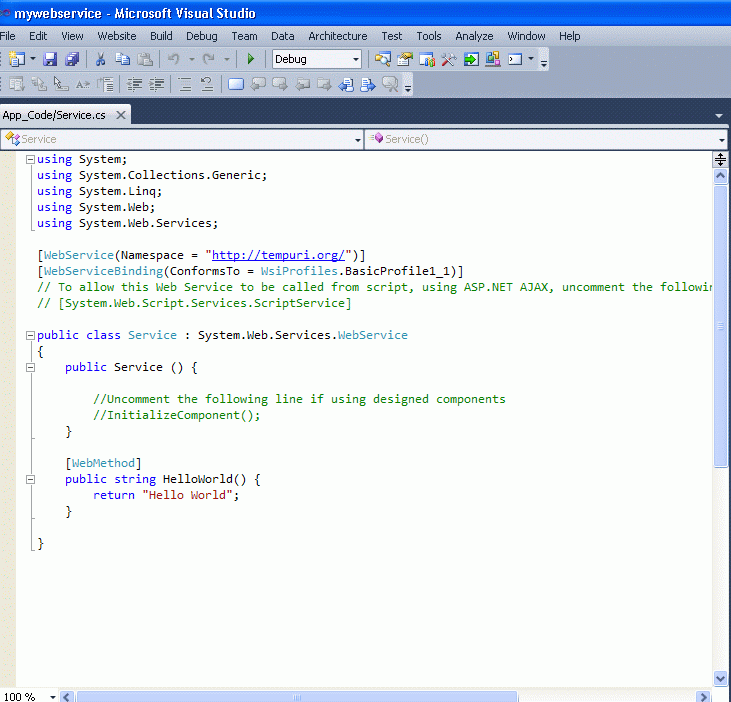Click the Cut scissors icon
Viewport: 731px width, 702px height.
tap(101, 60)
